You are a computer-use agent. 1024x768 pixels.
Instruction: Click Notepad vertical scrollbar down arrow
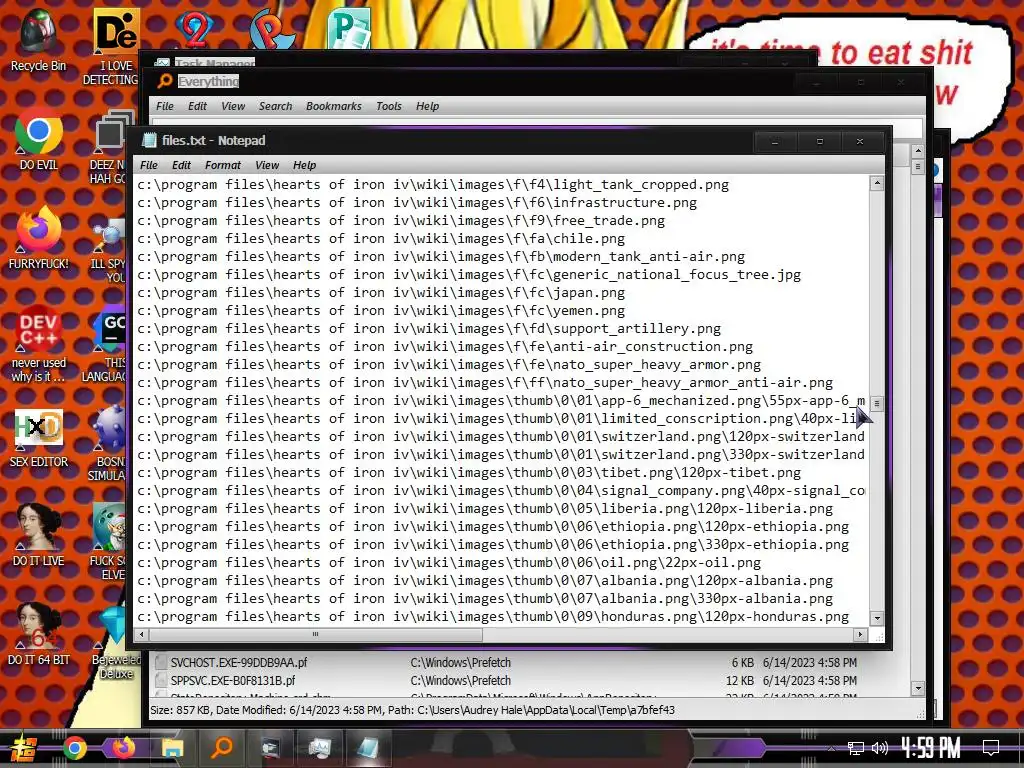877,618
